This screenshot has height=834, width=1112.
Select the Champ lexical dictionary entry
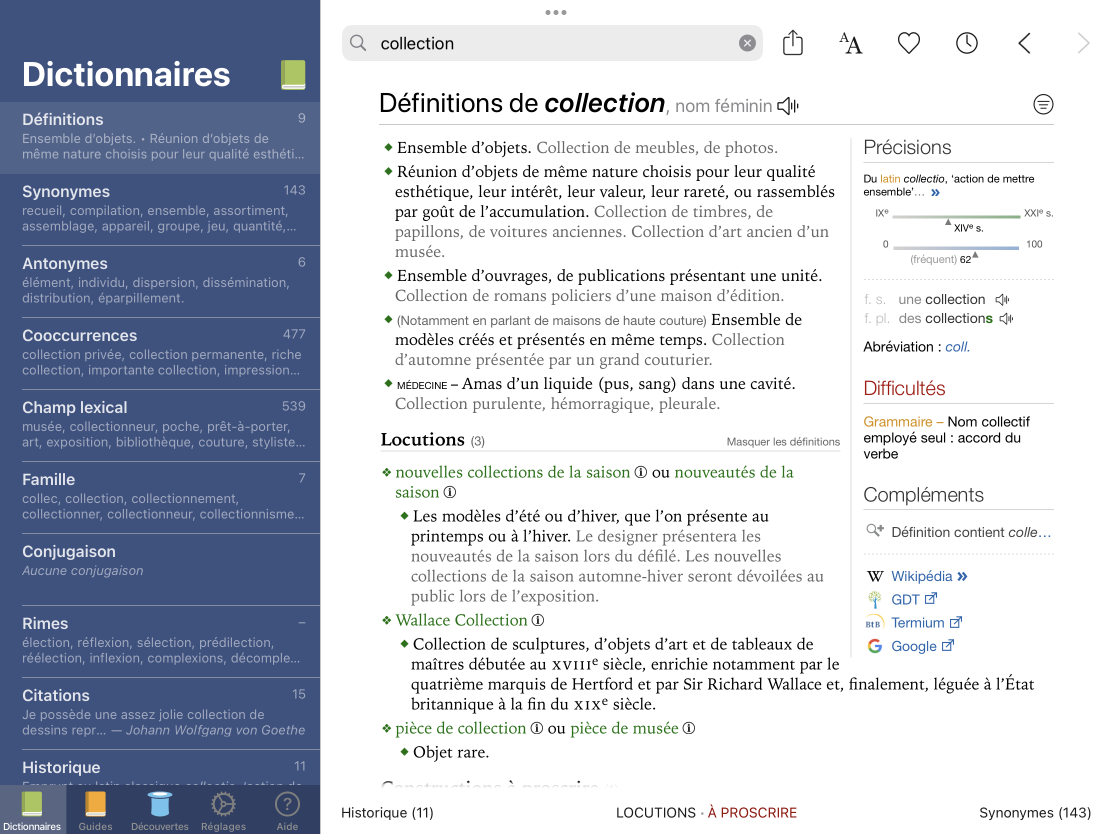(160, 426)
